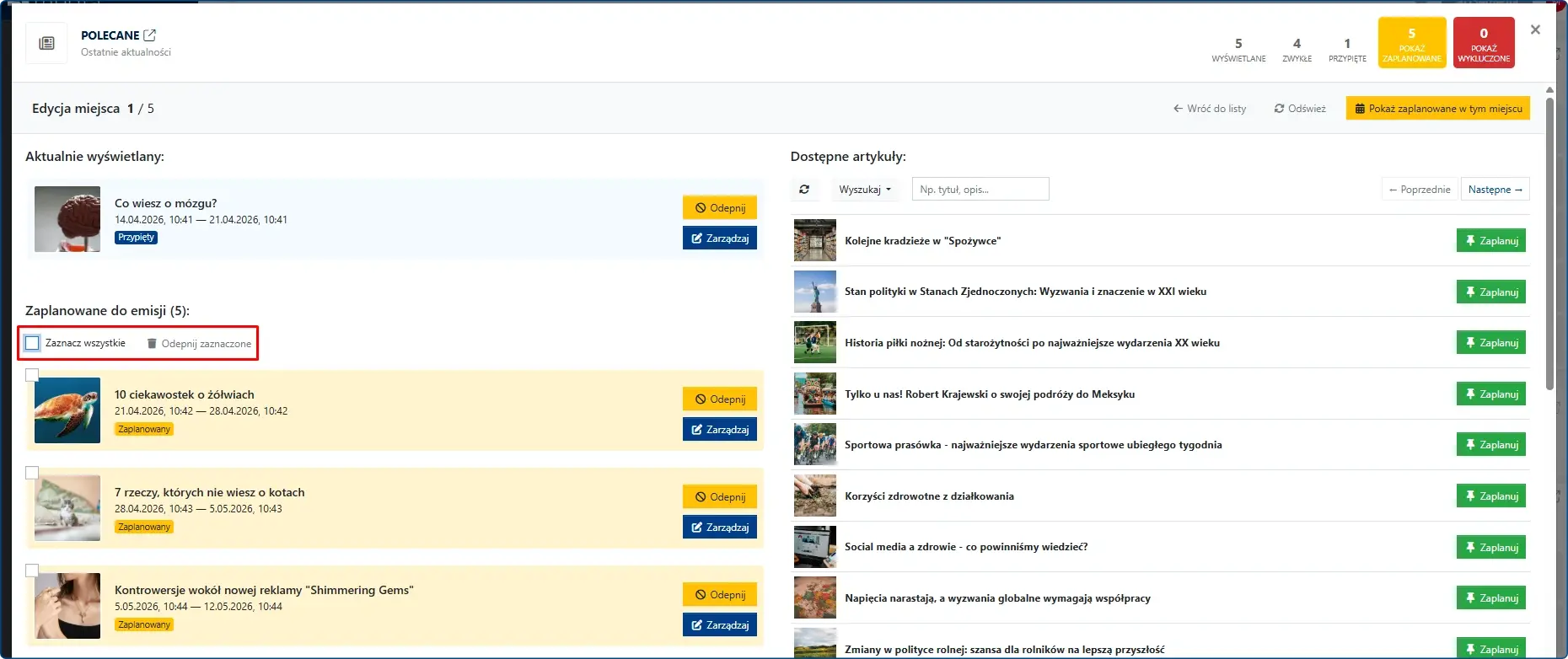
Task: Click trash icon for Odepnij zaznaczone
Action: [152, 344]
